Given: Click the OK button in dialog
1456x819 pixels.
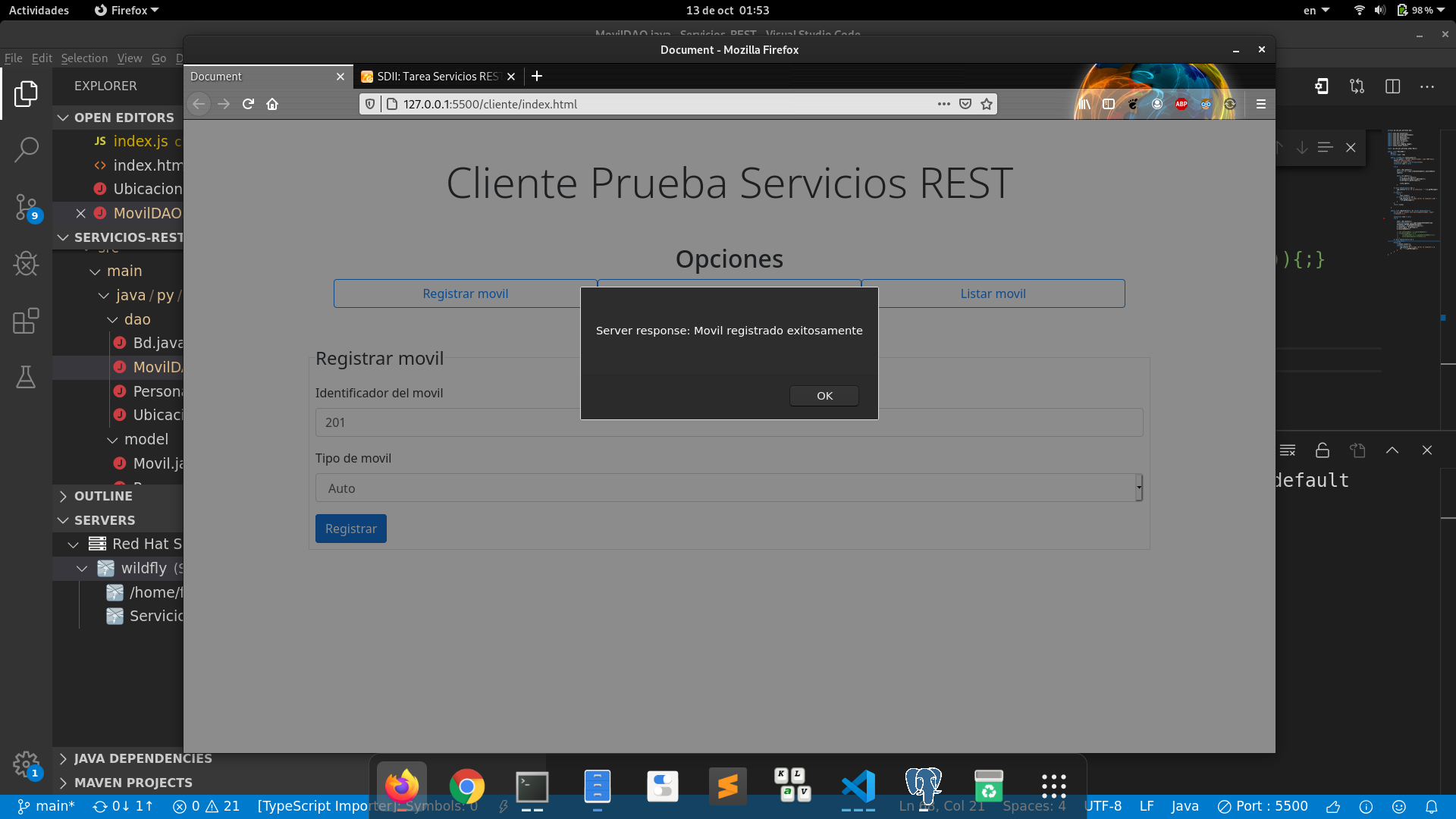Looking at the screenshot, I should click(825, 396).
